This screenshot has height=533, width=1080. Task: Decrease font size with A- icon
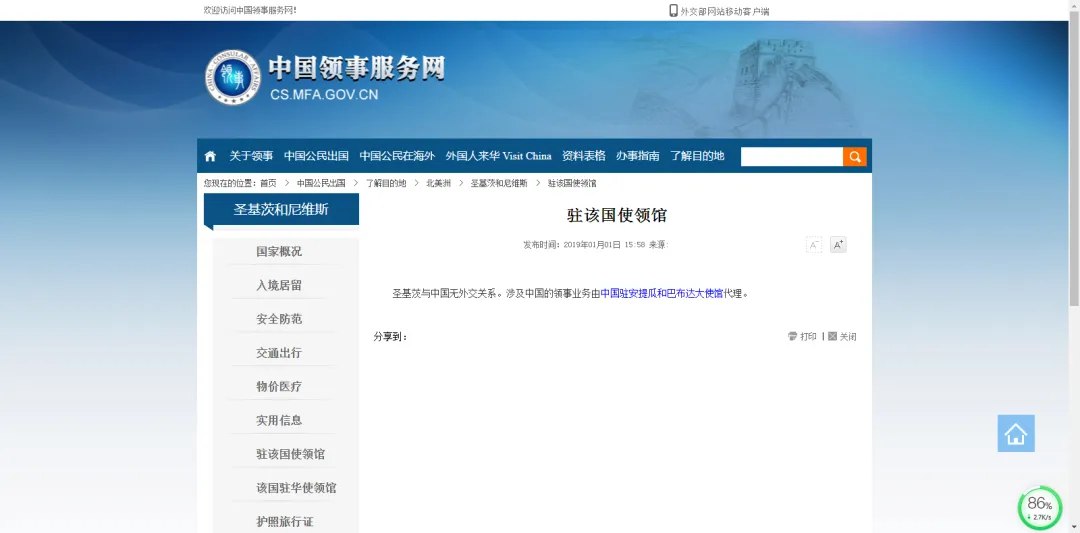click(814, 245)
